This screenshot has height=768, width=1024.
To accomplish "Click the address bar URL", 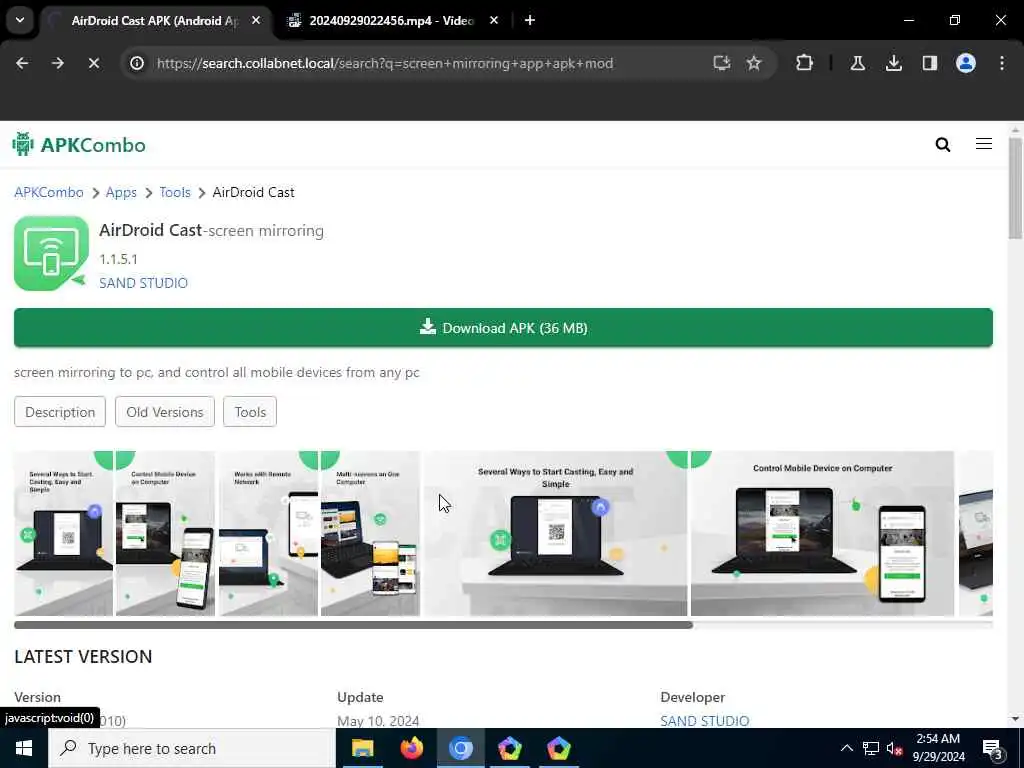I will pos(385,63).
